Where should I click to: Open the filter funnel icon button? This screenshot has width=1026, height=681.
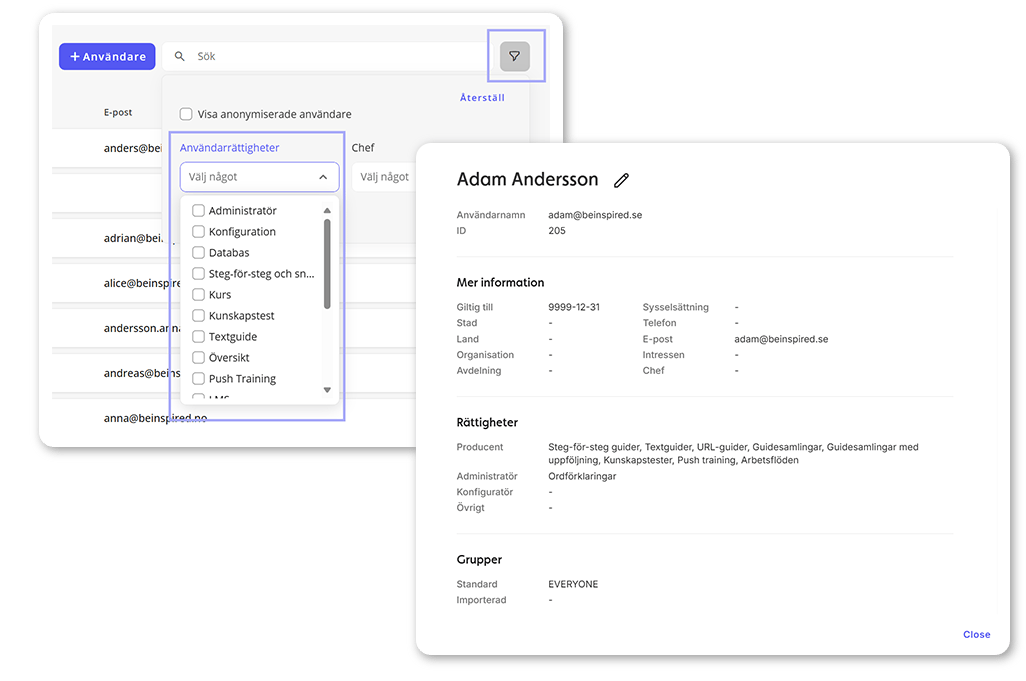point(515,56)
